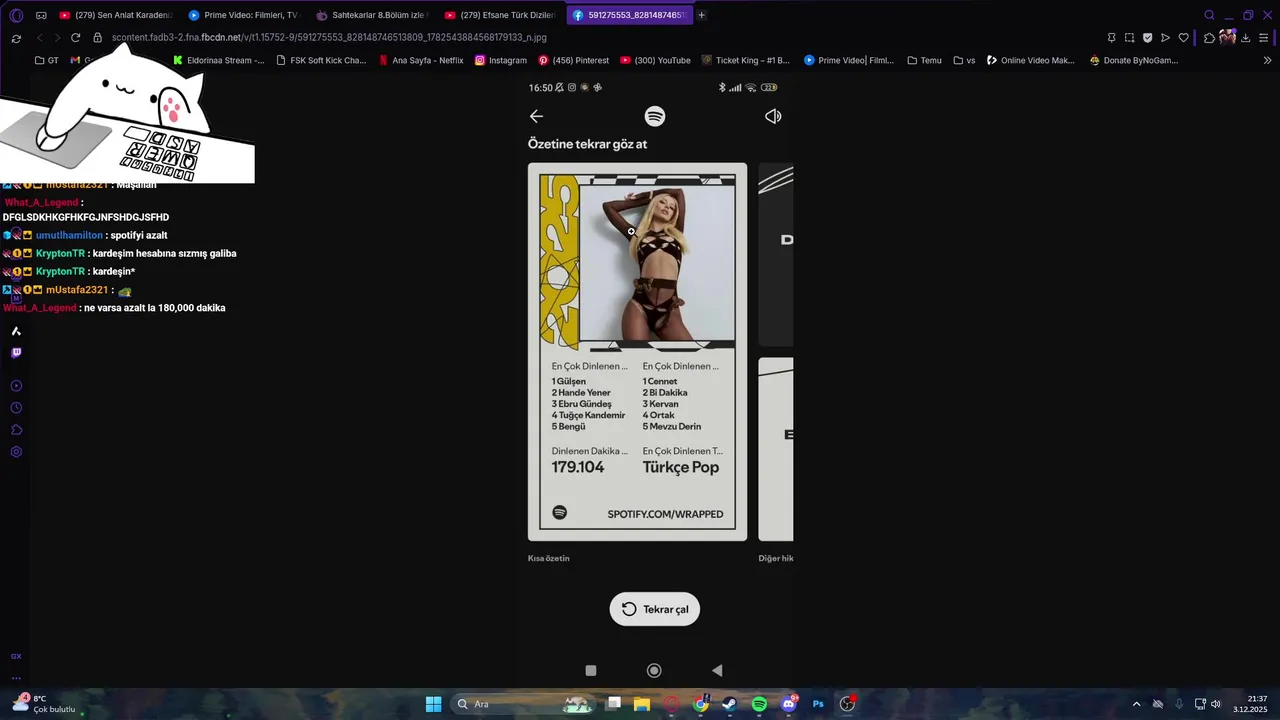Open the FSK Soft Kick Cha... bookmark

320,60
